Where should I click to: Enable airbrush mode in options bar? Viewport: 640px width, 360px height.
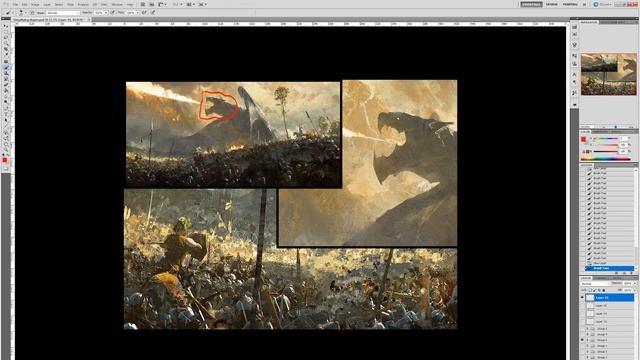pyautogui.click(x=144, y=13)
